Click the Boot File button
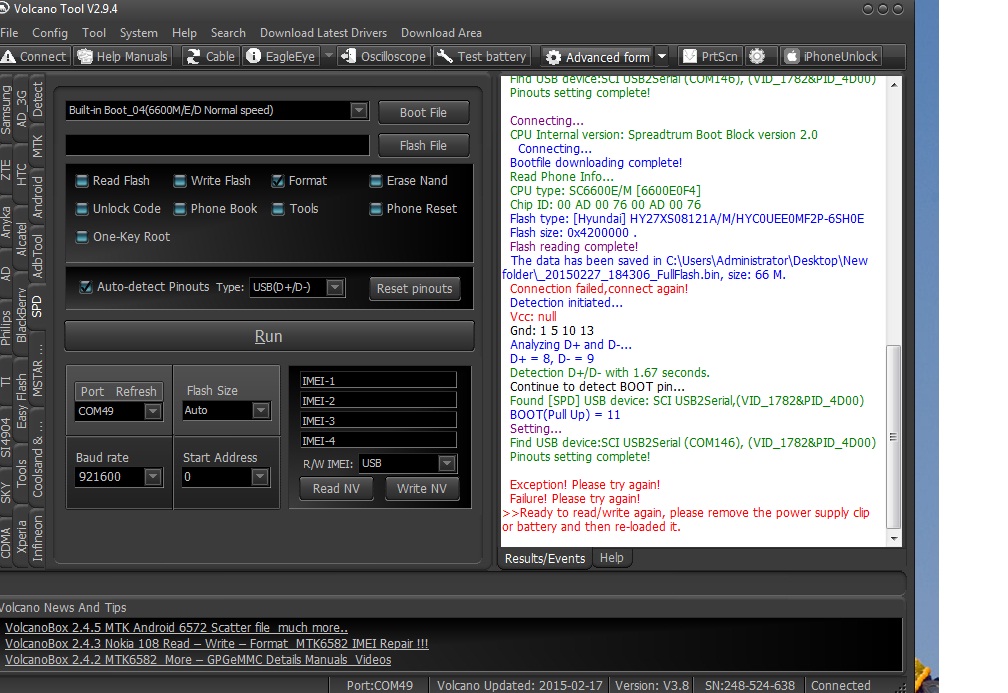The width and height of the screenshot is (1008, 693). (423, 112)
